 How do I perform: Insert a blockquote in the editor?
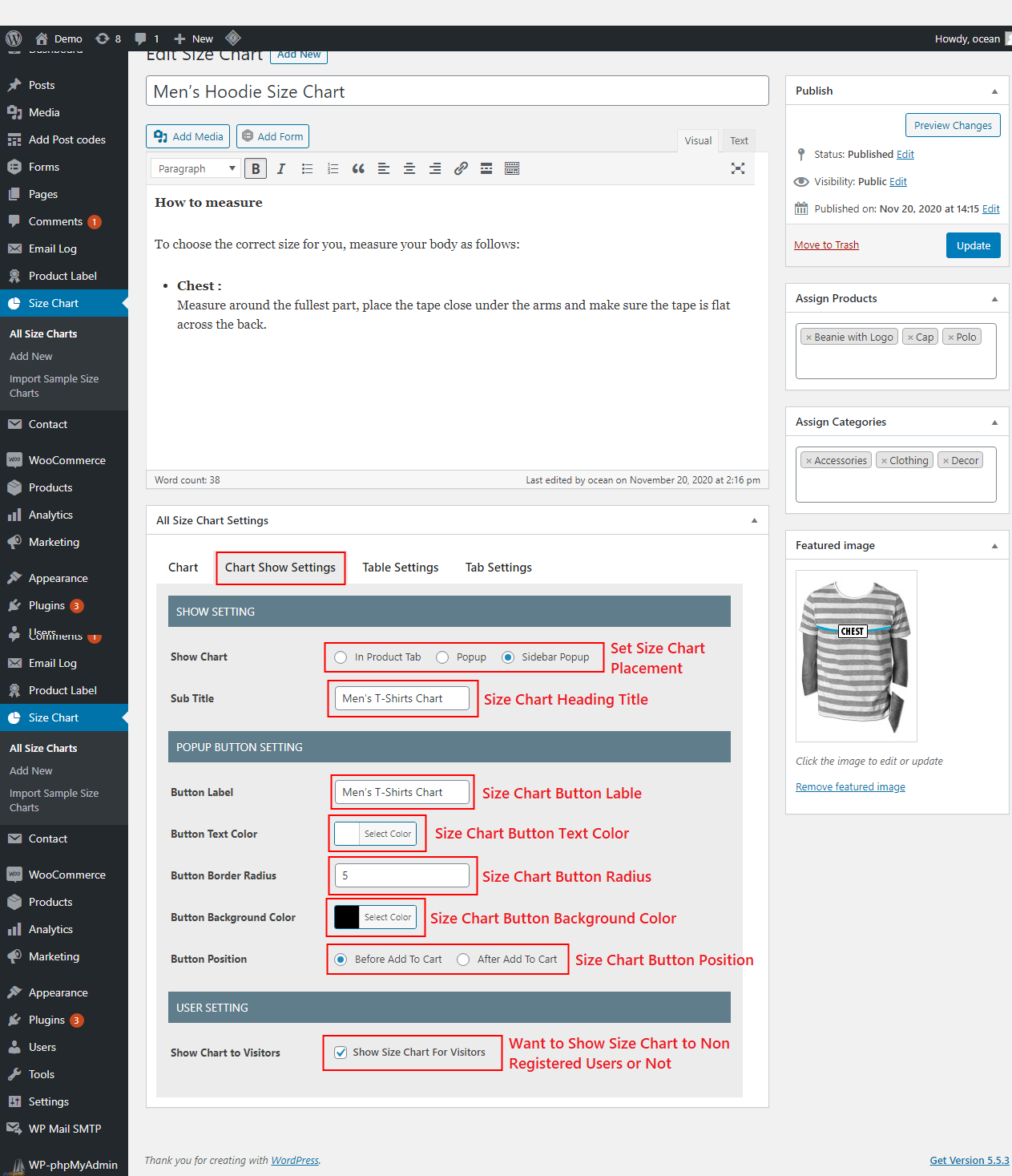[x=358, y=168]
